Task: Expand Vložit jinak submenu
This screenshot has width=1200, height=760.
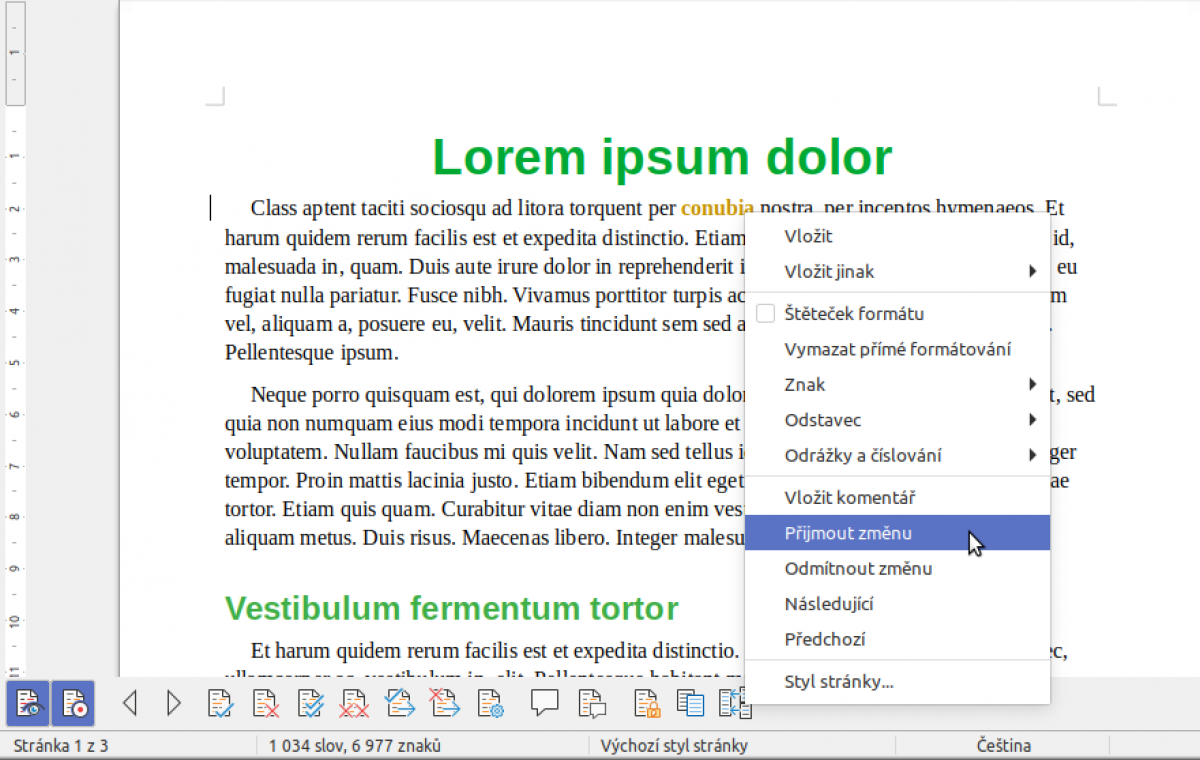Action: 898,271
